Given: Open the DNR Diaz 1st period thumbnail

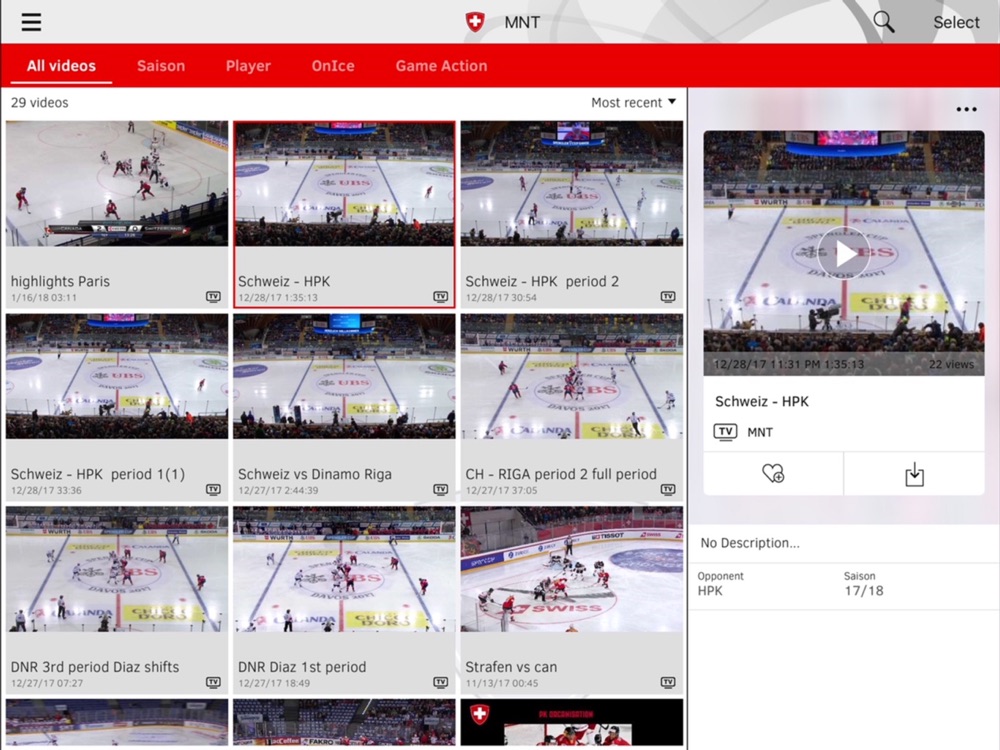Looking at the screenshot, I should click(x=344, y=570).
